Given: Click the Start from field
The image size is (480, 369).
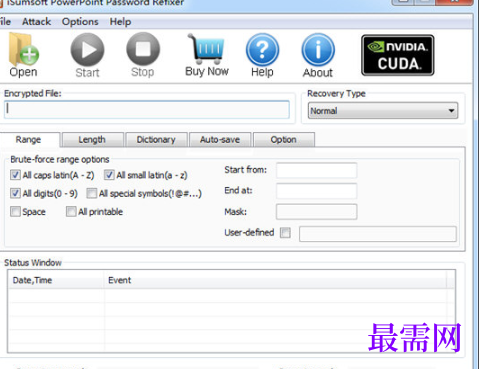Looking at the screenshot, I should (x=316, y=170).
